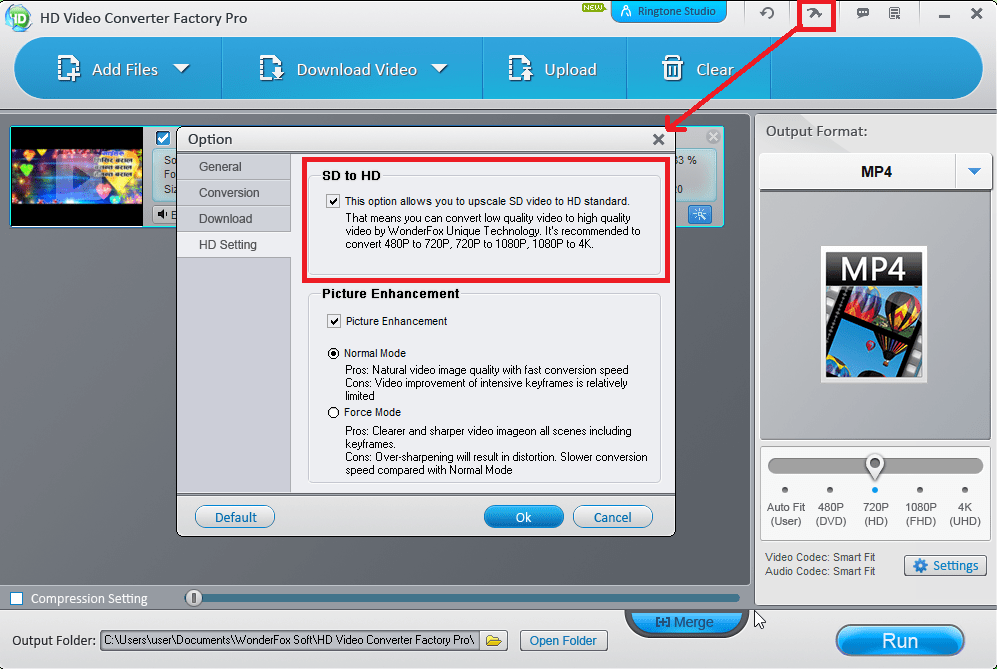Viewport: 997px width, 669px height.
Task: Enable the Compression Setting checkbox
Action: pyautogui.click(x=17, y=598)
